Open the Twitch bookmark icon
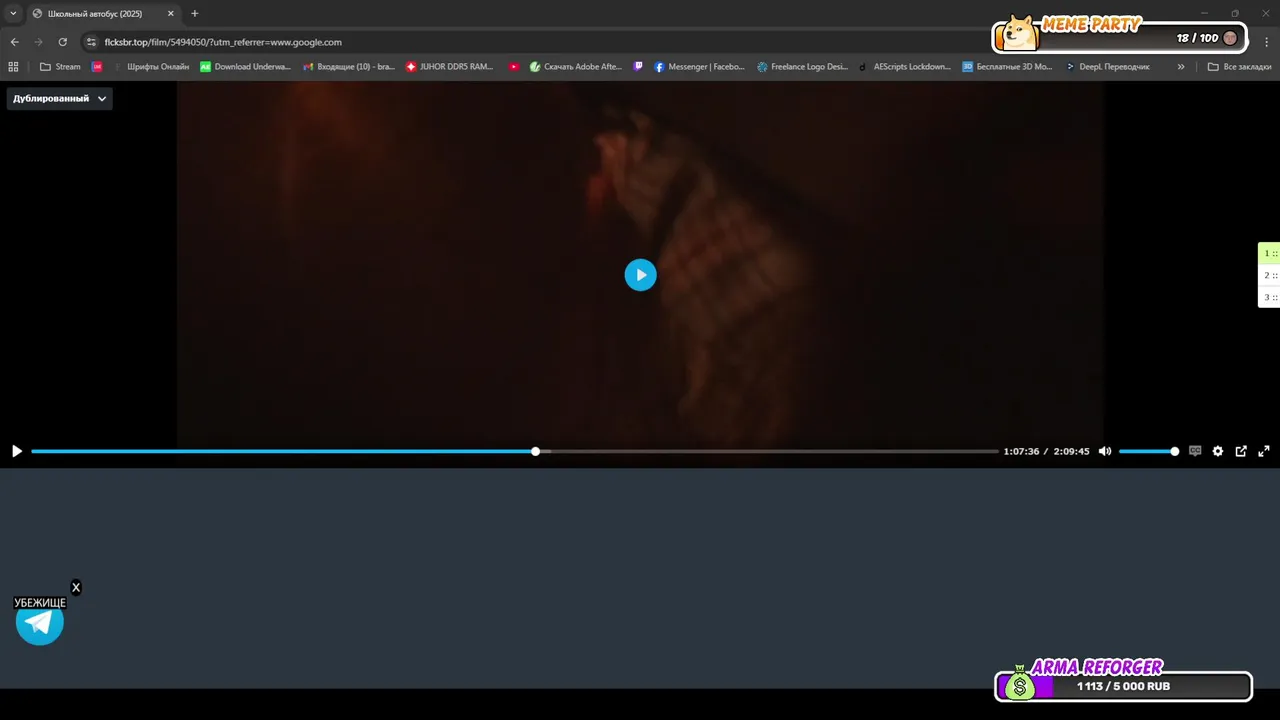The width and height of the screenshot is (1280, 720). (x=638, y=67)
